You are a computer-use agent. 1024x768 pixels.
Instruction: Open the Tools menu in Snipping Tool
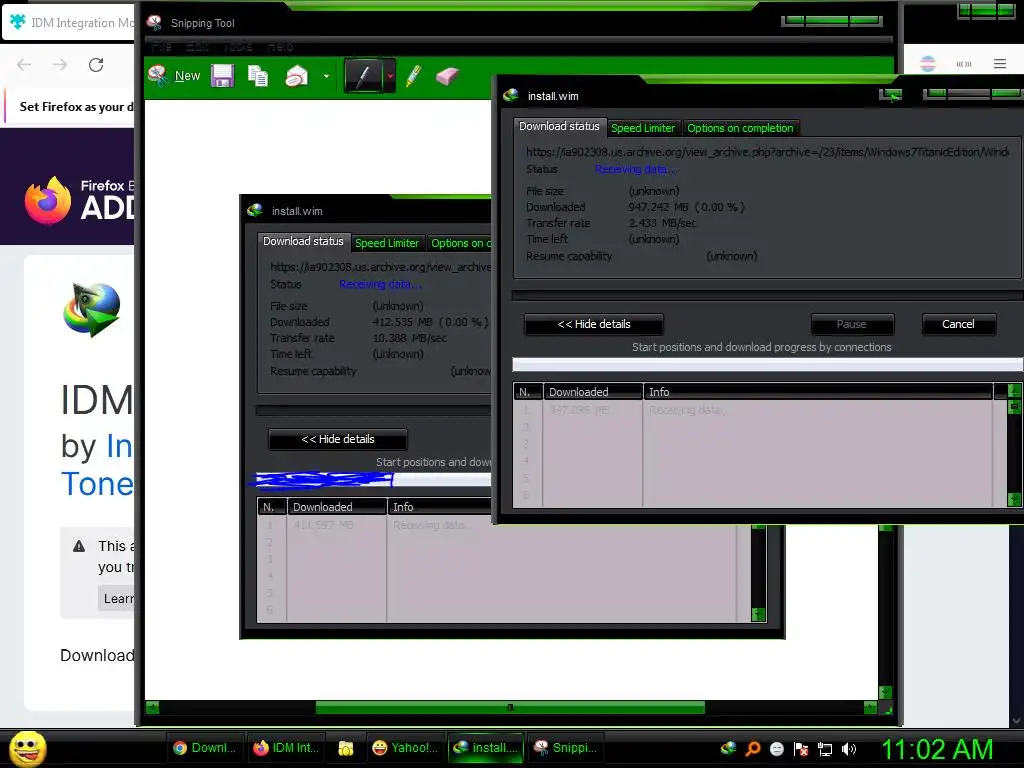[238, 46]
